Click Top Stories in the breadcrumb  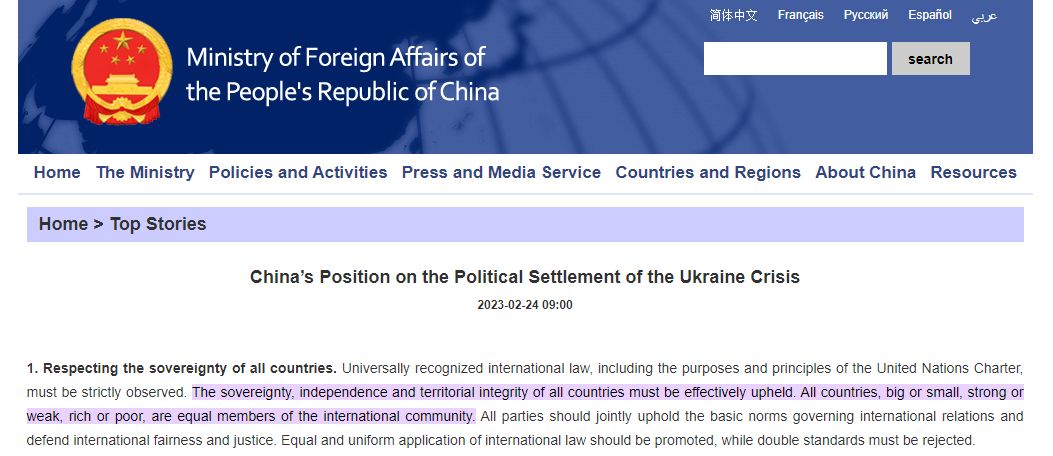(x=158, y=224)
